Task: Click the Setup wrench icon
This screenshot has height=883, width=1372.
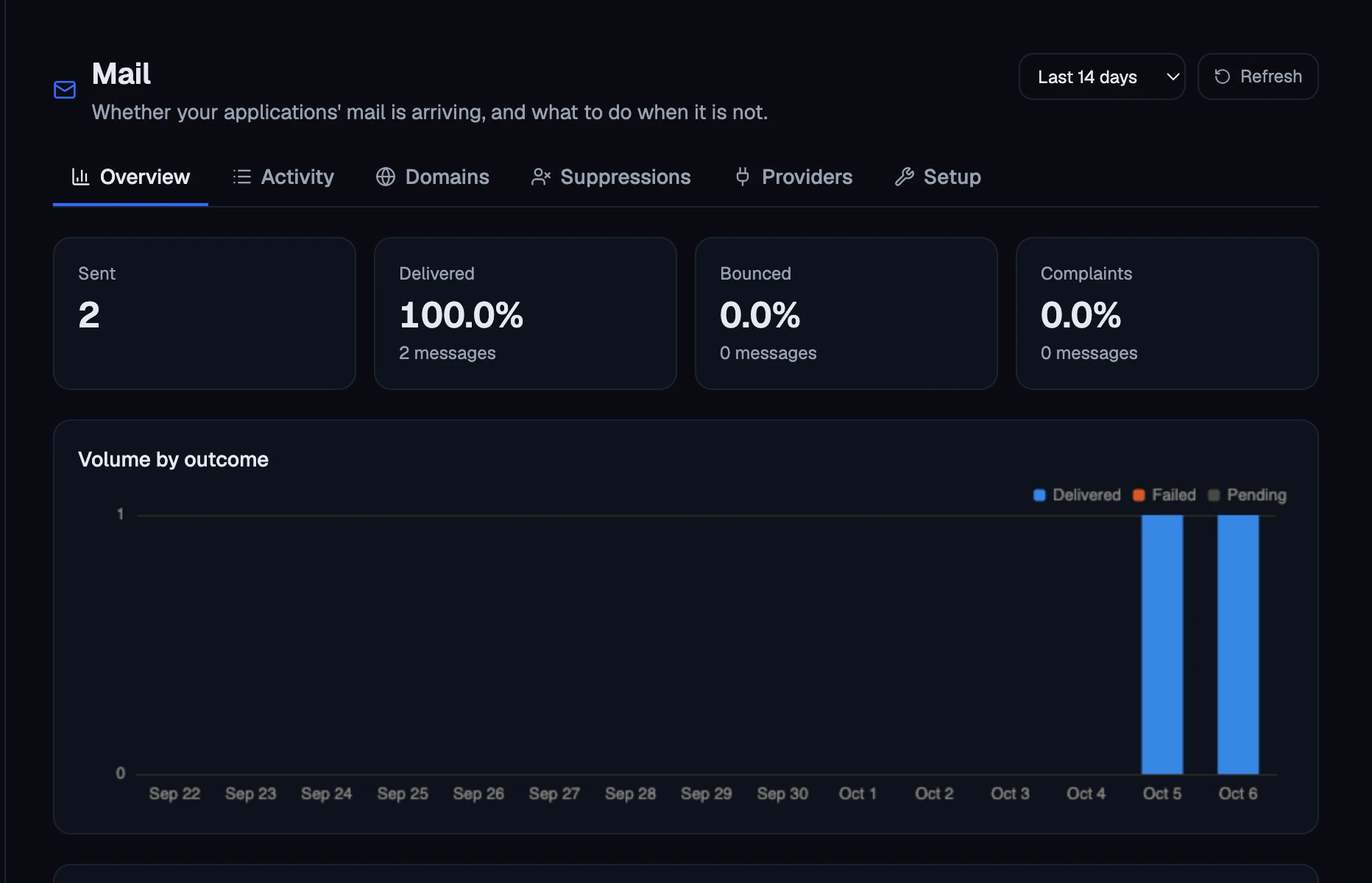Action: [x=905, y=177]
